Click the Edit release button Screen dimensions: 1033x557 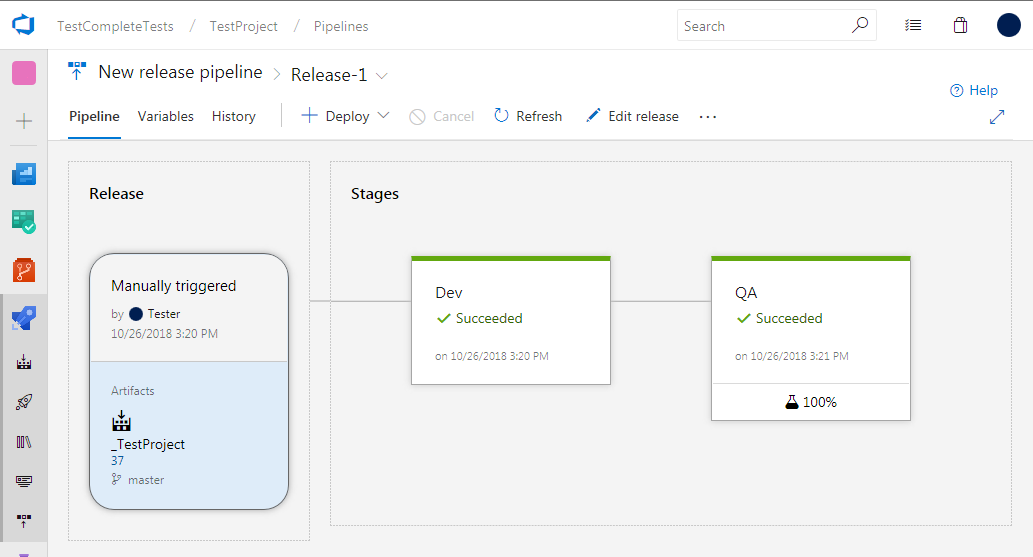click(x=632, y=116)
